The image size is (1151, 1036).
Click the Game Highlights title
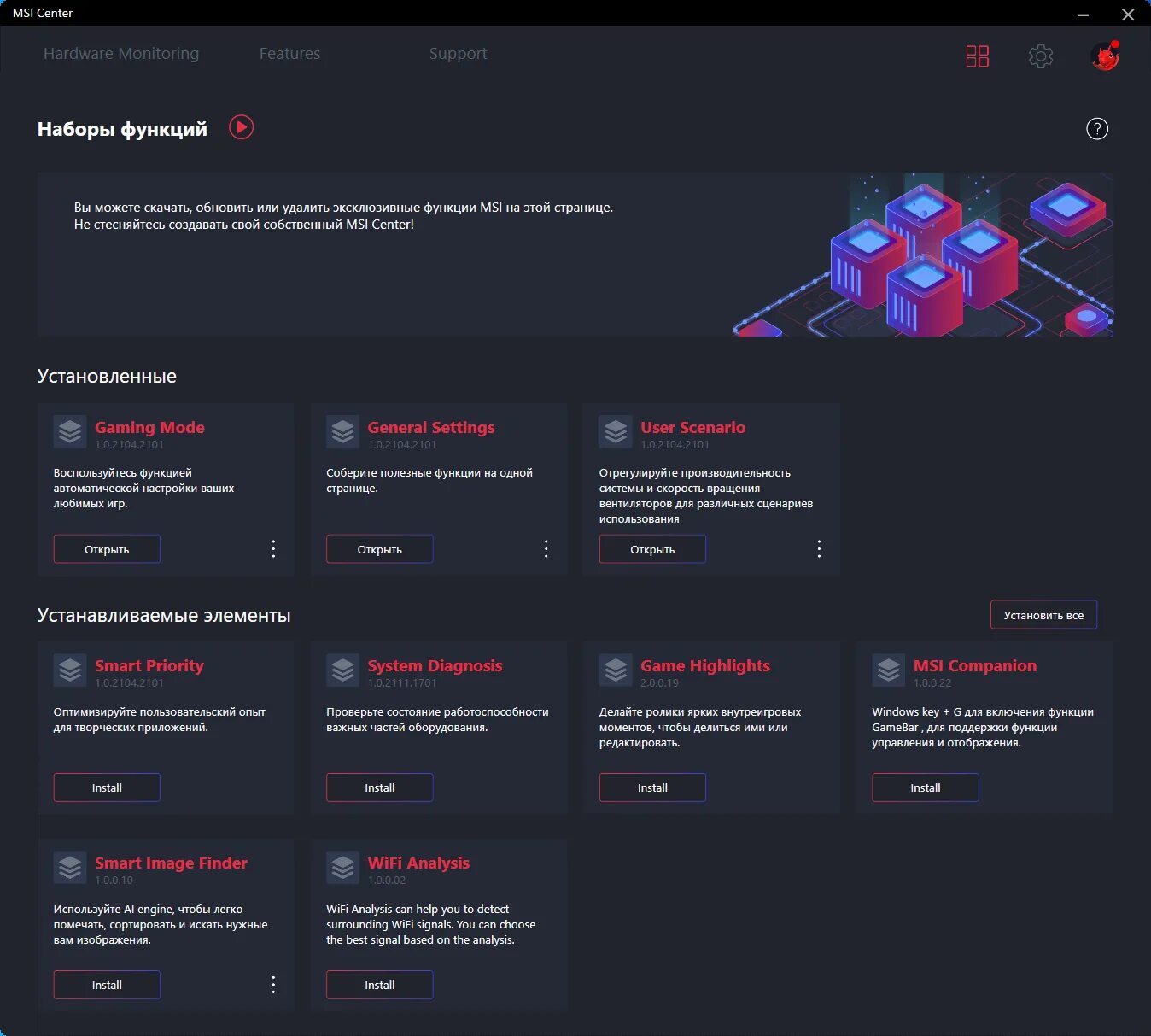705,665
